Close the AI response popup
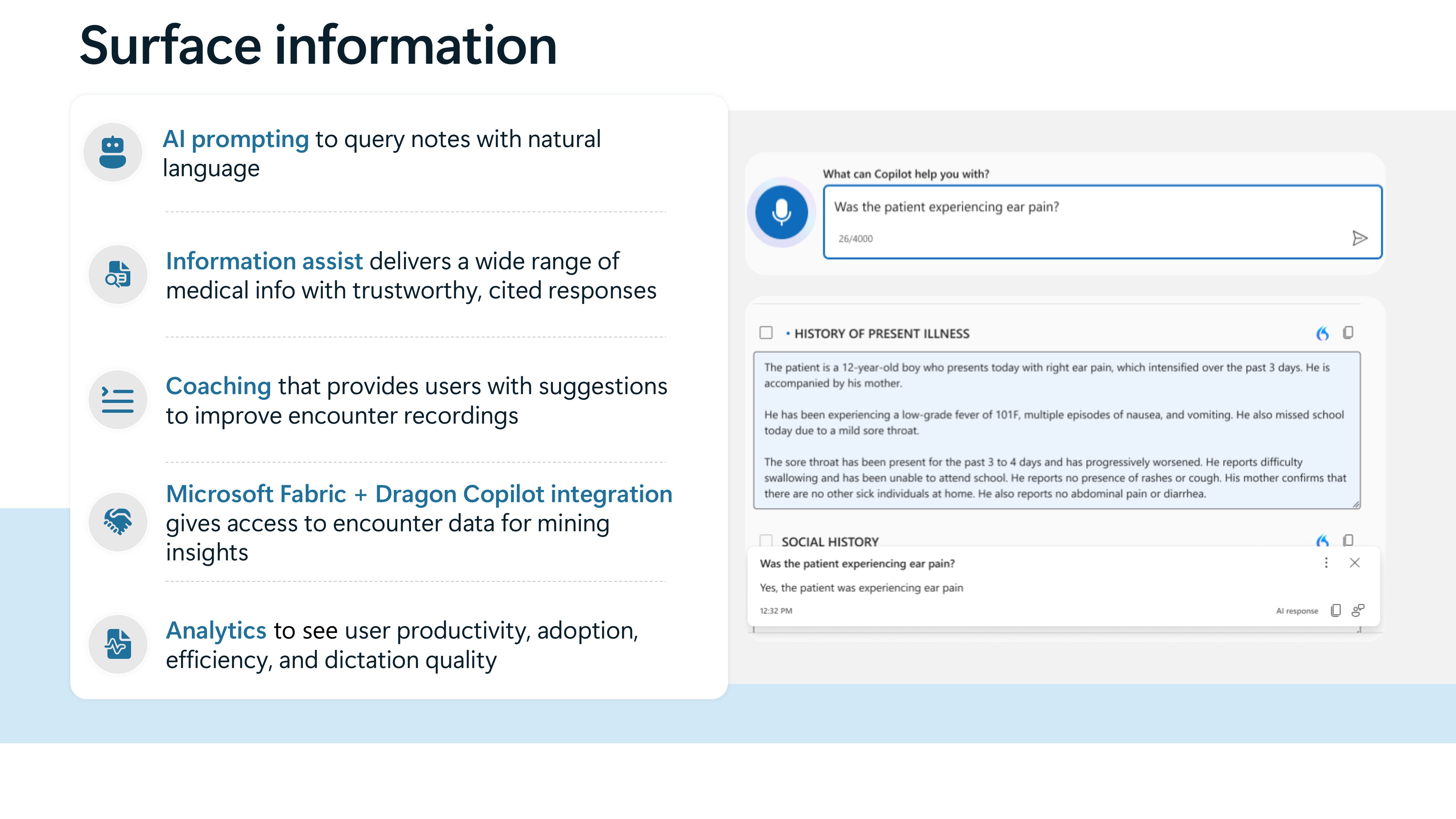The height and width of the screenshot is (819, 1456). pyautogui.click(x=1354, y=562)
